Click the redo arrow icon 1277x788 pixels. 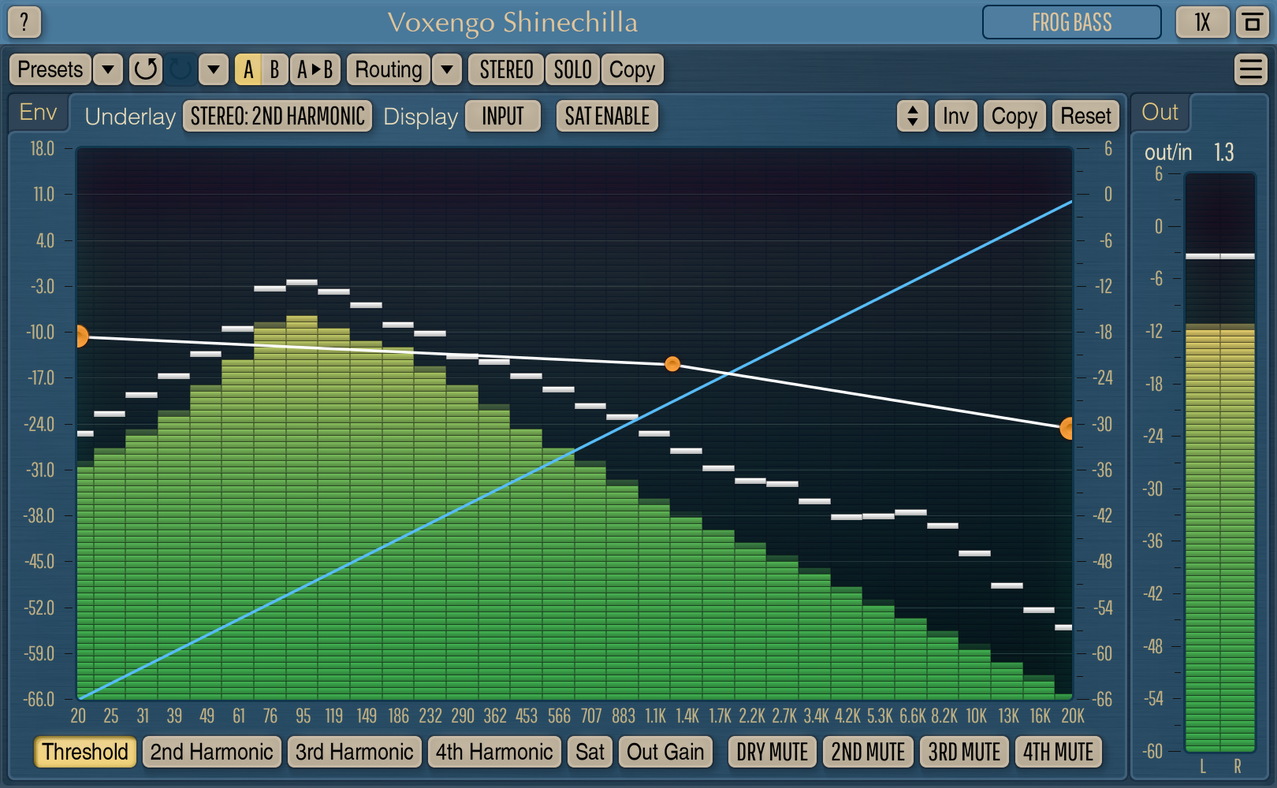180,69
